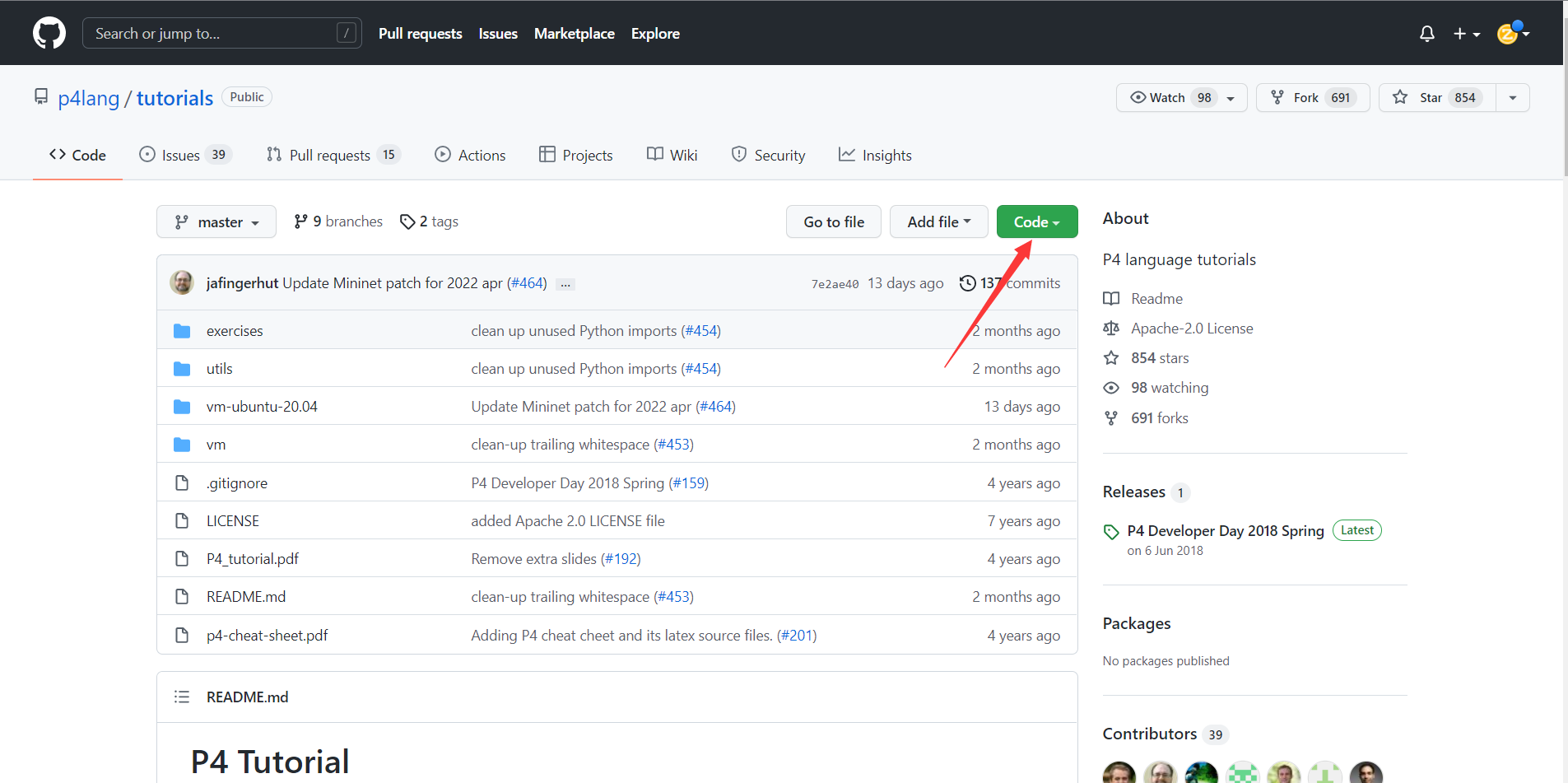Open the exercises folder
This screenshot has height=783, width=1568.
click(x=235, y=331)
